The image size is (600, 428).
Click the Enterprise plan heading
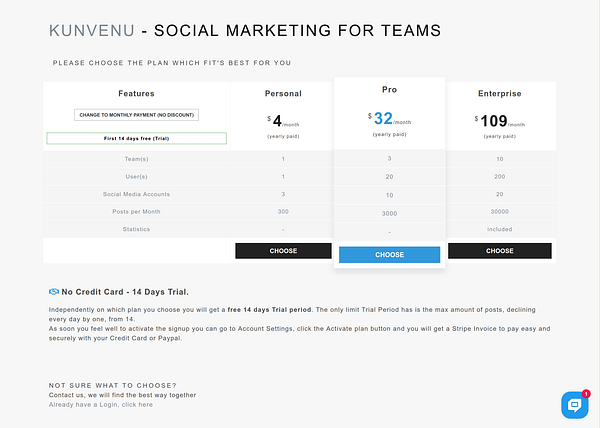point(500,94)
